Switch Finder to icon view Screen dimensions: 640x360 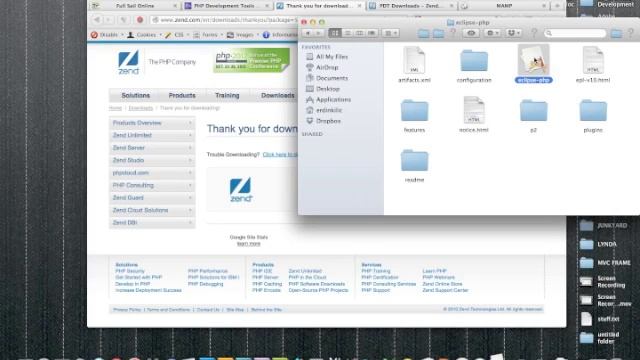point(335,33)
